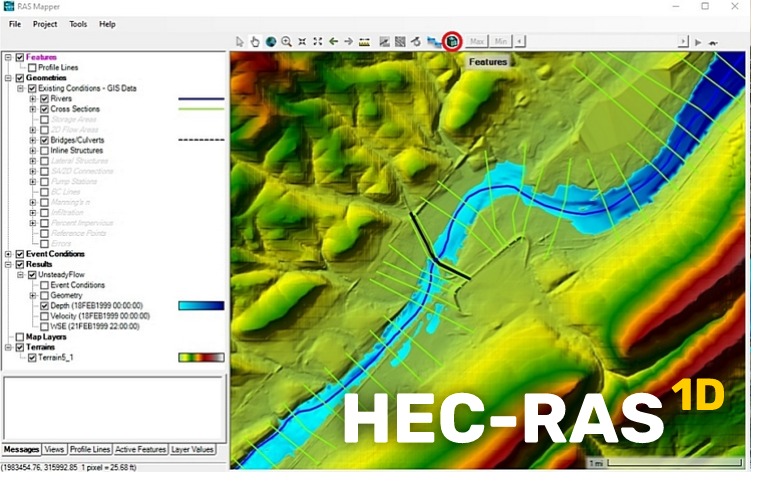Open the File menu

pyautogui.click(x=15, y=24)
